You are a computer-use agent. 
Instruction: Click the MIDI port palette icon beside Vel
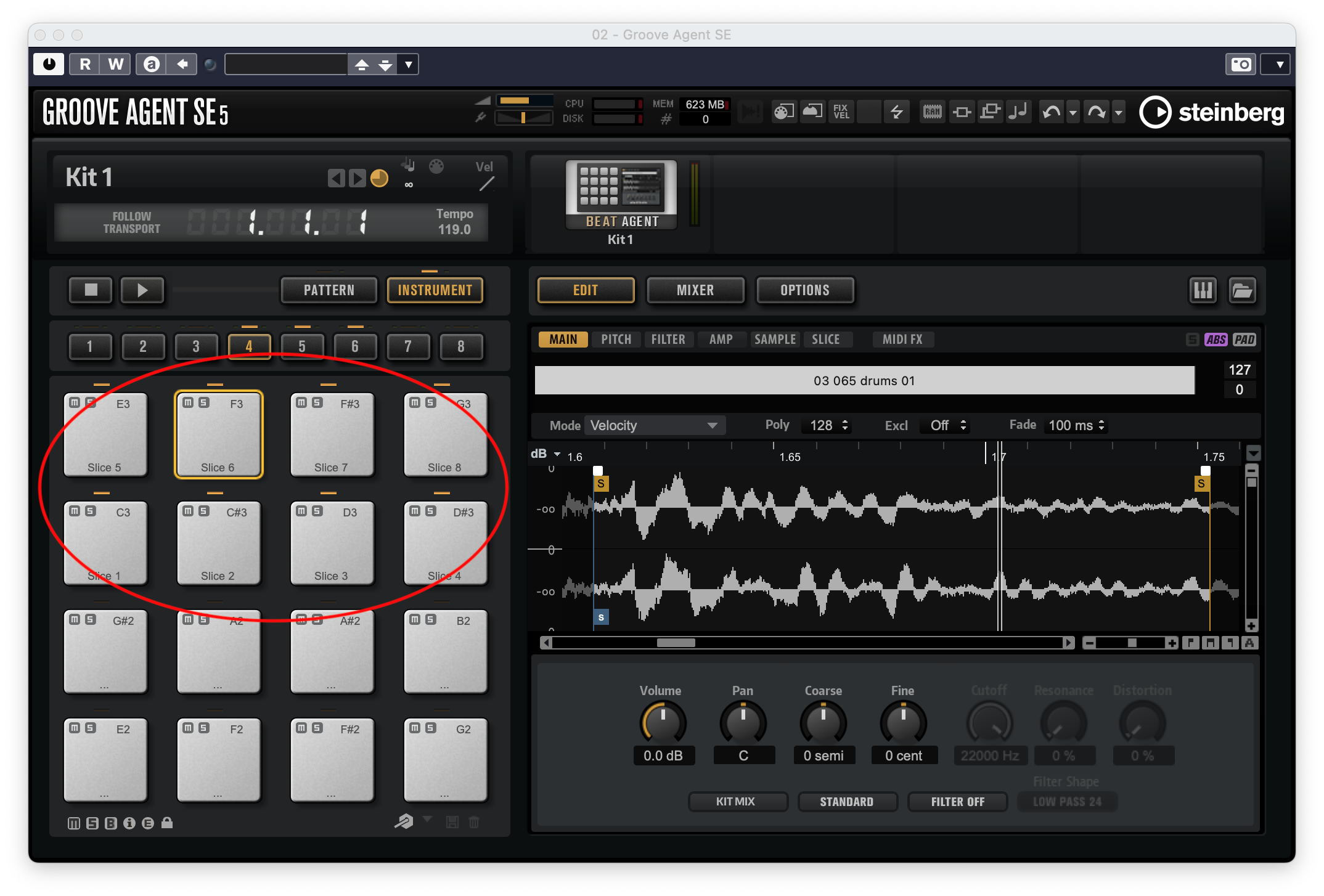tap(436, 166)
